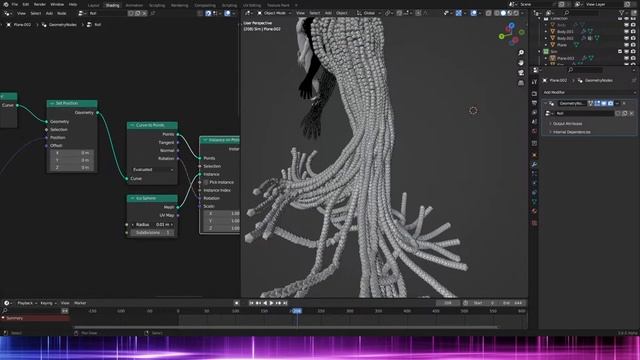The width and height of the screenshot is (640, 360).
Task: Click the timeline horizontal scrollbar
Action: click(285, 327)
